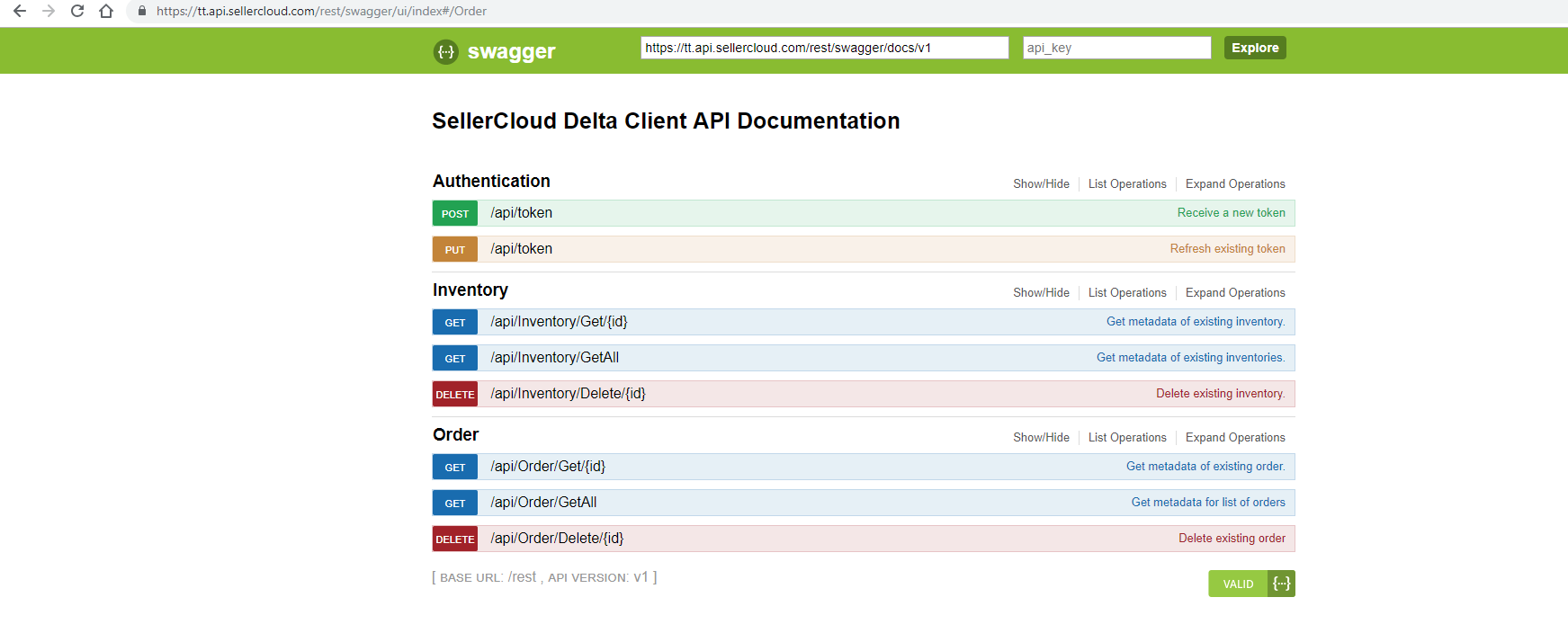Open the POST /api/token path
Viewport: 1568px width, 642px height.
[522, 213]
